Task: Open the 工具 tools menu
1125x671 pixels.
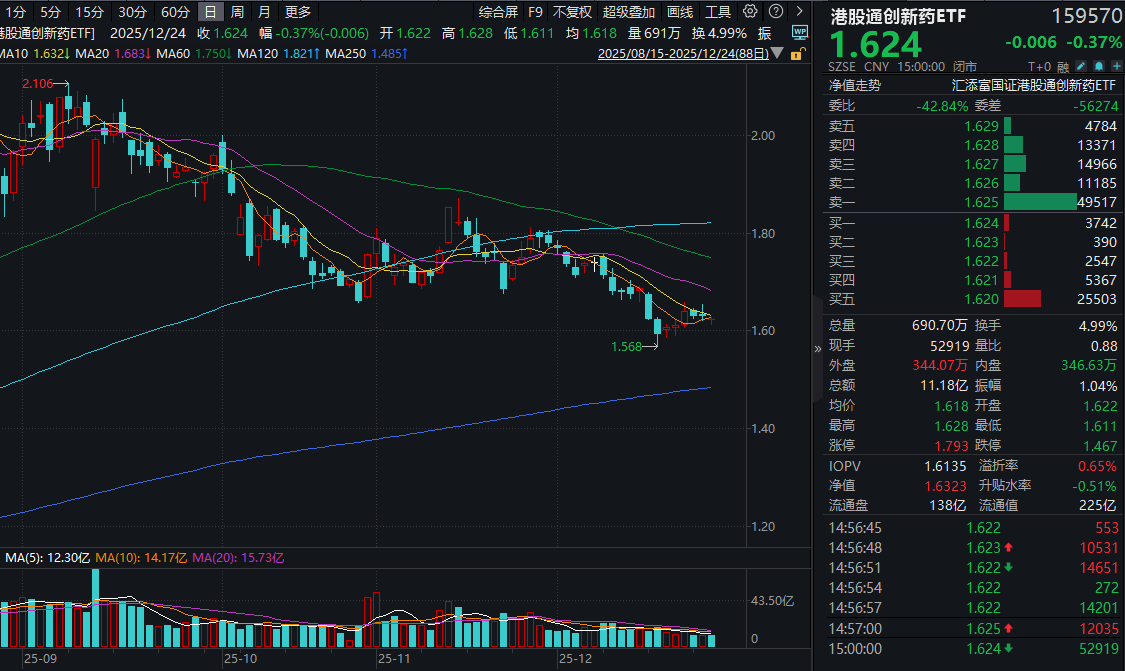Action: tap(719, 11)
